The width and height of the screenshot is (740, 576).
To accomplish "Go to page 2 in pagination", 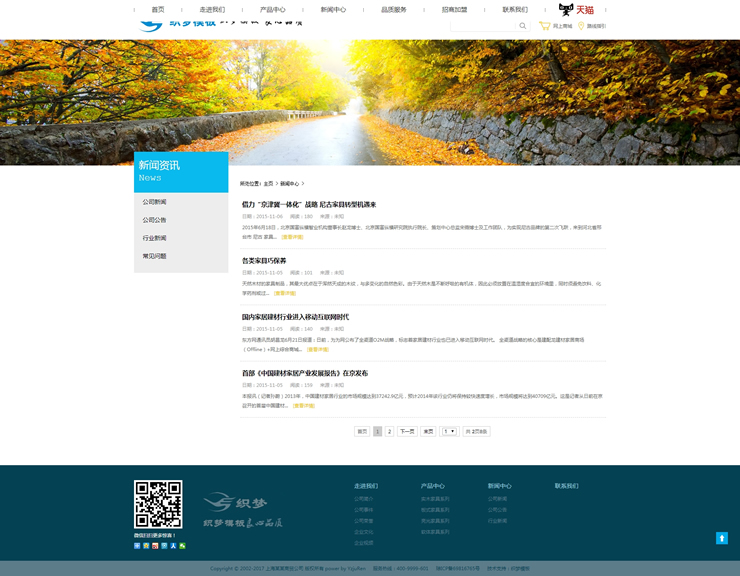I will pyautogui.click(x=389, y=431).
